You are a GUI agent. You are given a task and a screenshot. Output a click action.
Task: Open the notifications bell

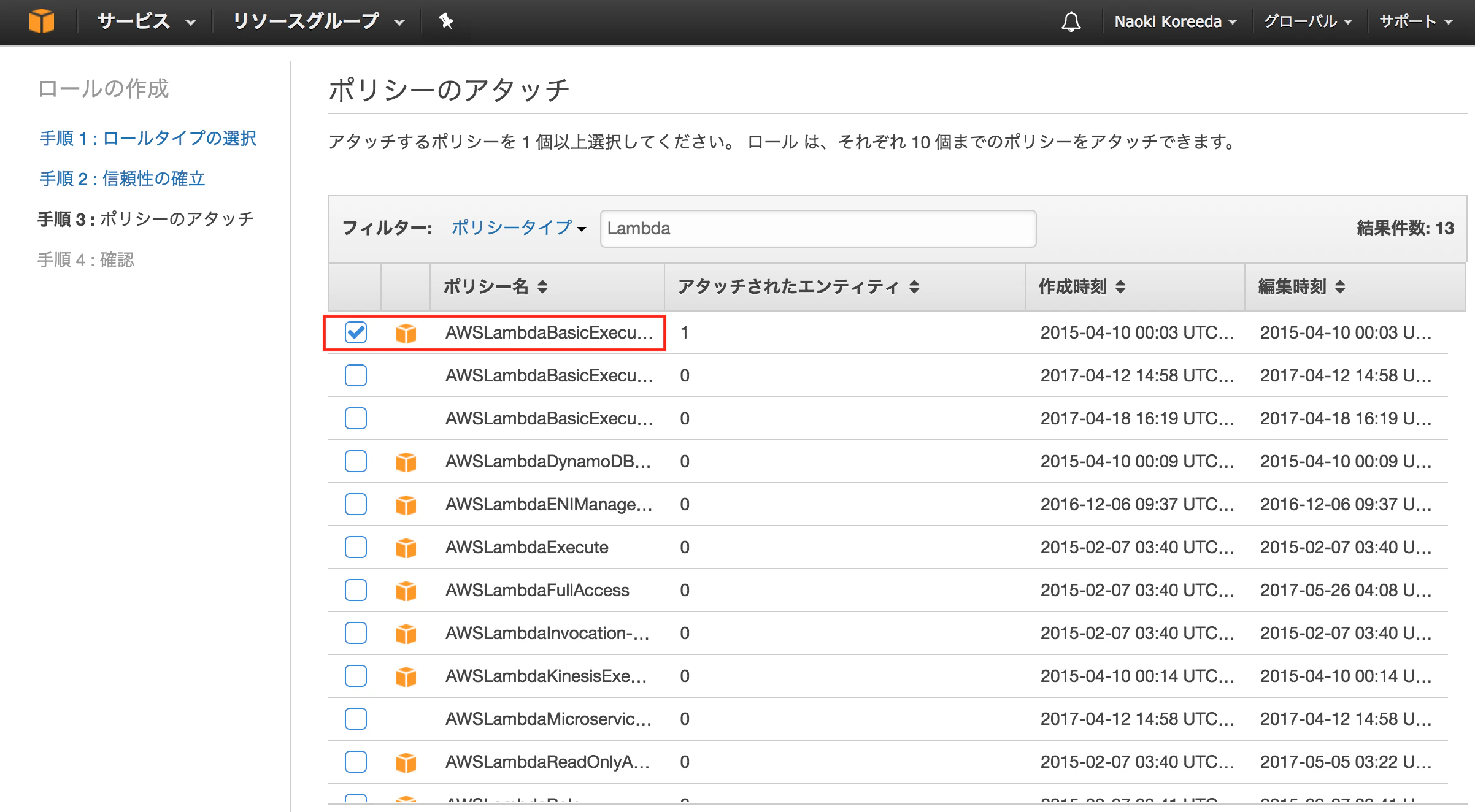(x=1071, y=21)
